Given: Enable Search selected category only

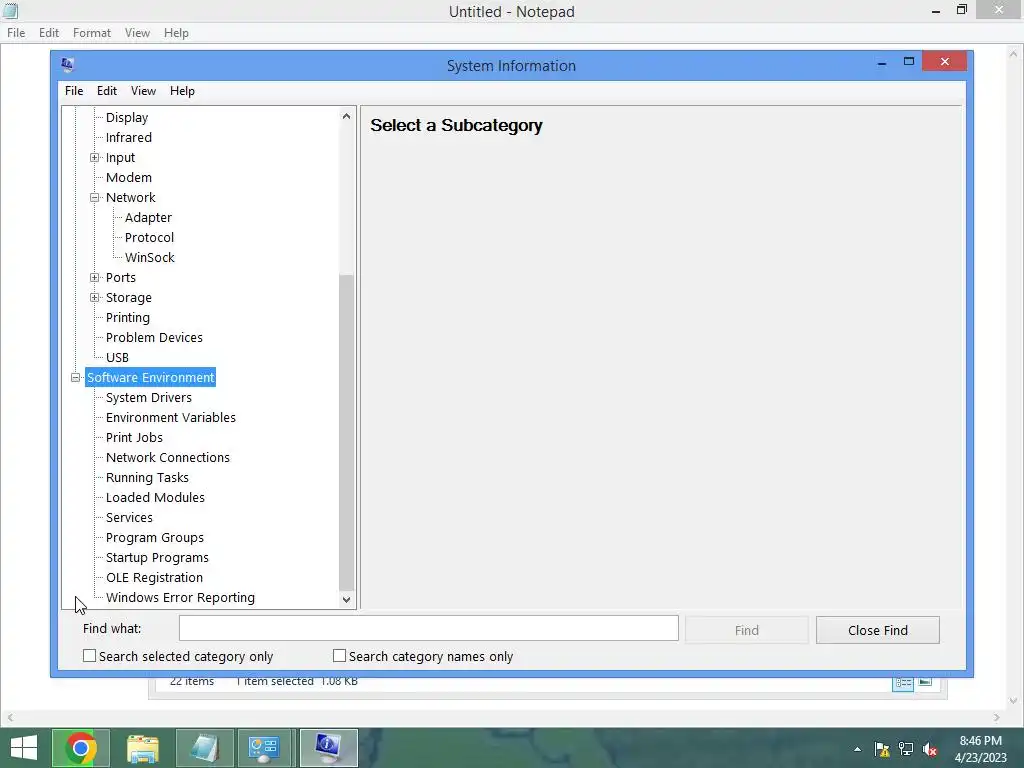Looking at the screenshot, I should (89, 656).
